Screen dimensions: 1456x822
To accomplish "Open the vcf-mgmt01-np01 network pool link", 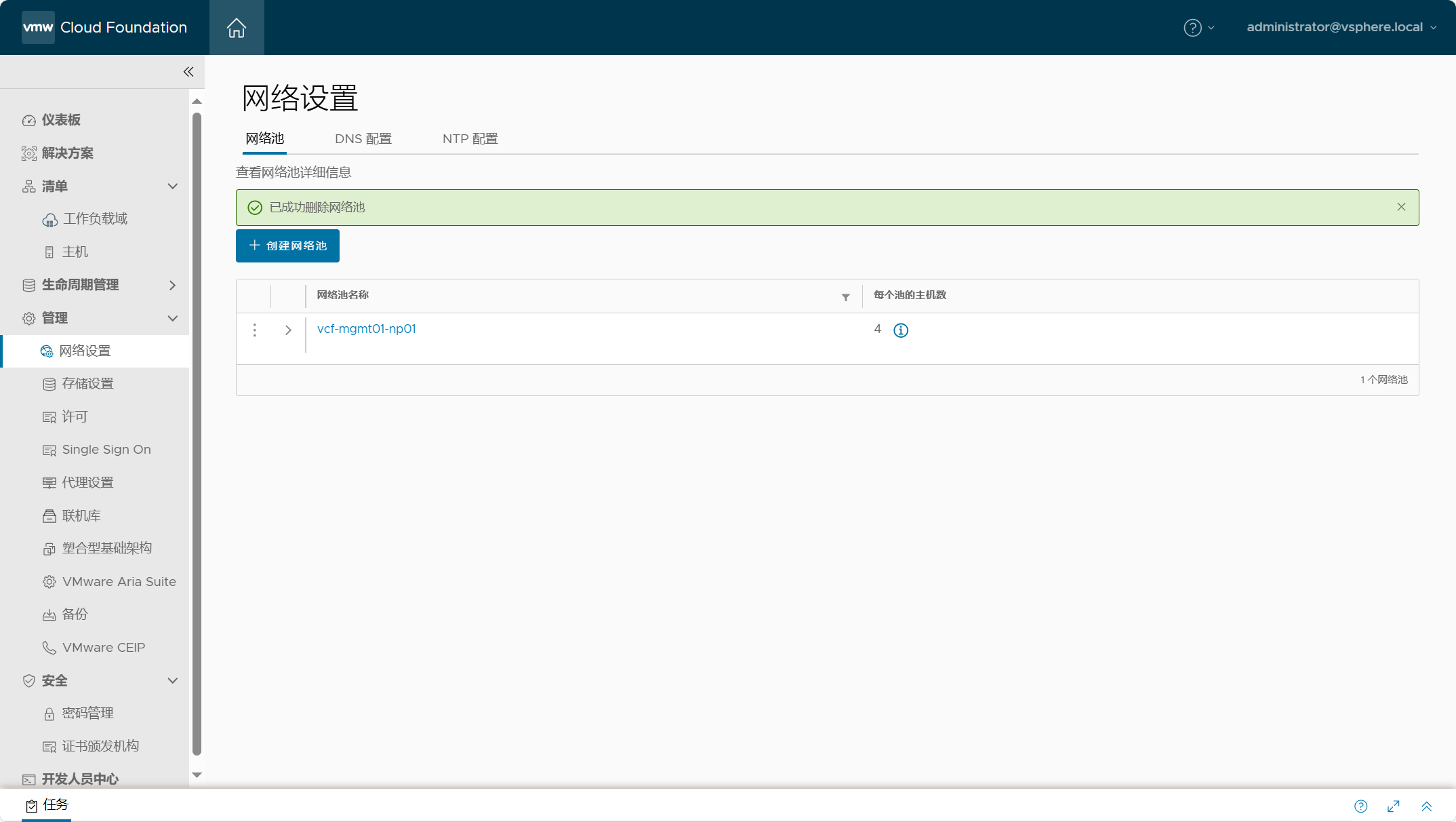I will coord(367,329).
